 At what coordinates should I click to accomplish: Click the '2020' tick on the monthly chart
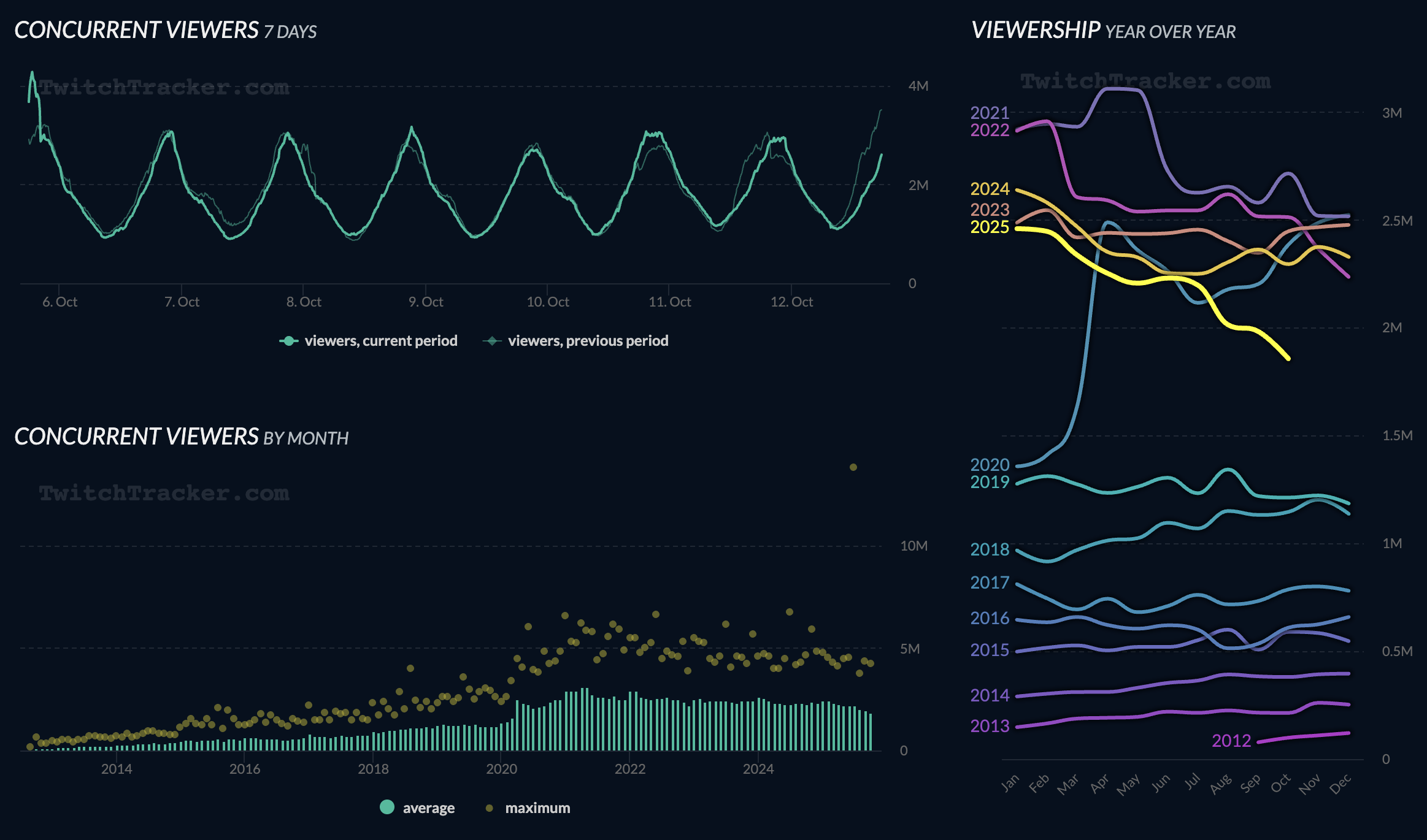[x=502, y=769]
